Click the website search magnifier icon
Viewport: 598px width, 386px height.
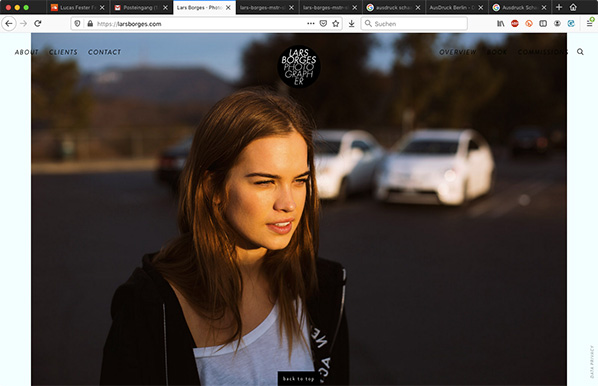click(x=580, y=52)
